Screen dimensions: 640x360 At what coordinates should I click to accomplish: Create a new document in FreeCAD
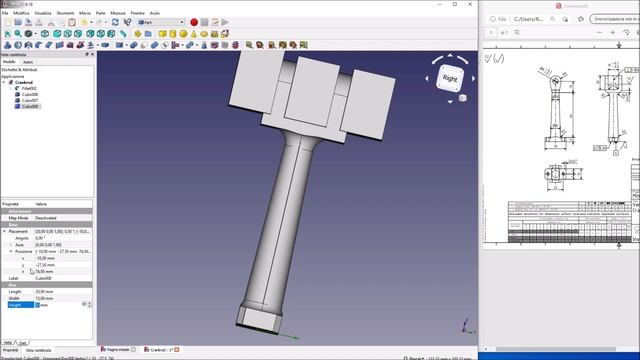(8, 22)
